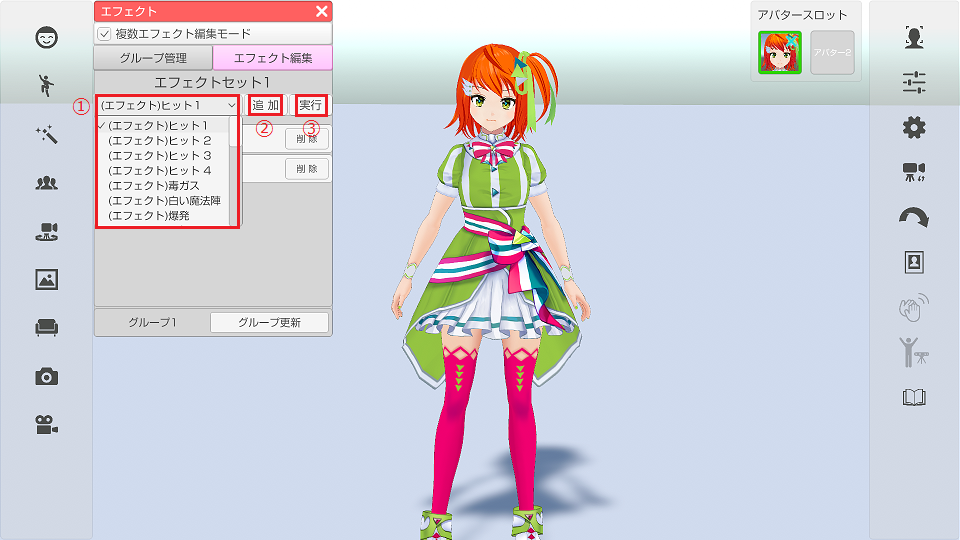Screen dimensions: 960x540
Task: Close the エフェクト panel
Action: click(322, 11)
